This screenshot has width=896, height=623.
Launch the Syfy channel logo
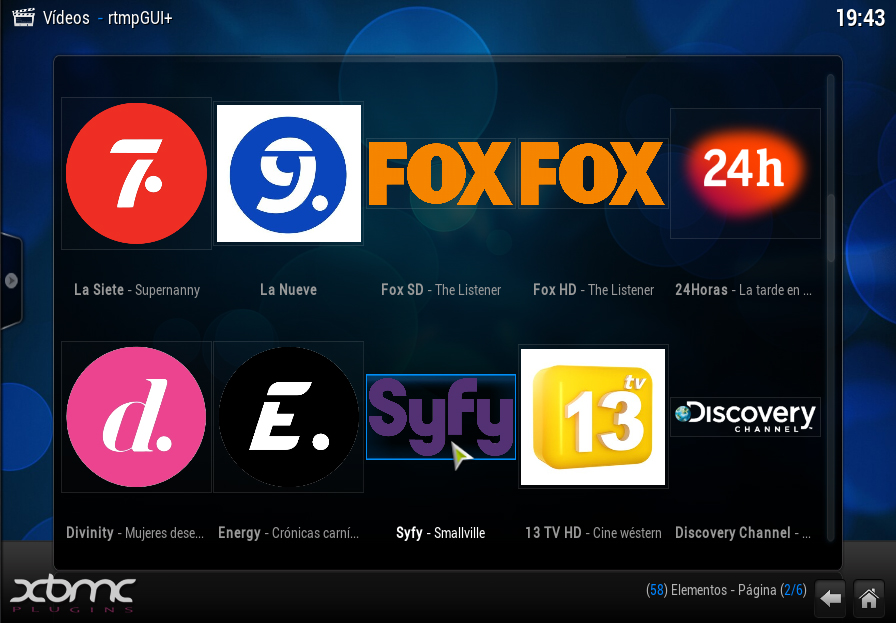tap(441, 417)
